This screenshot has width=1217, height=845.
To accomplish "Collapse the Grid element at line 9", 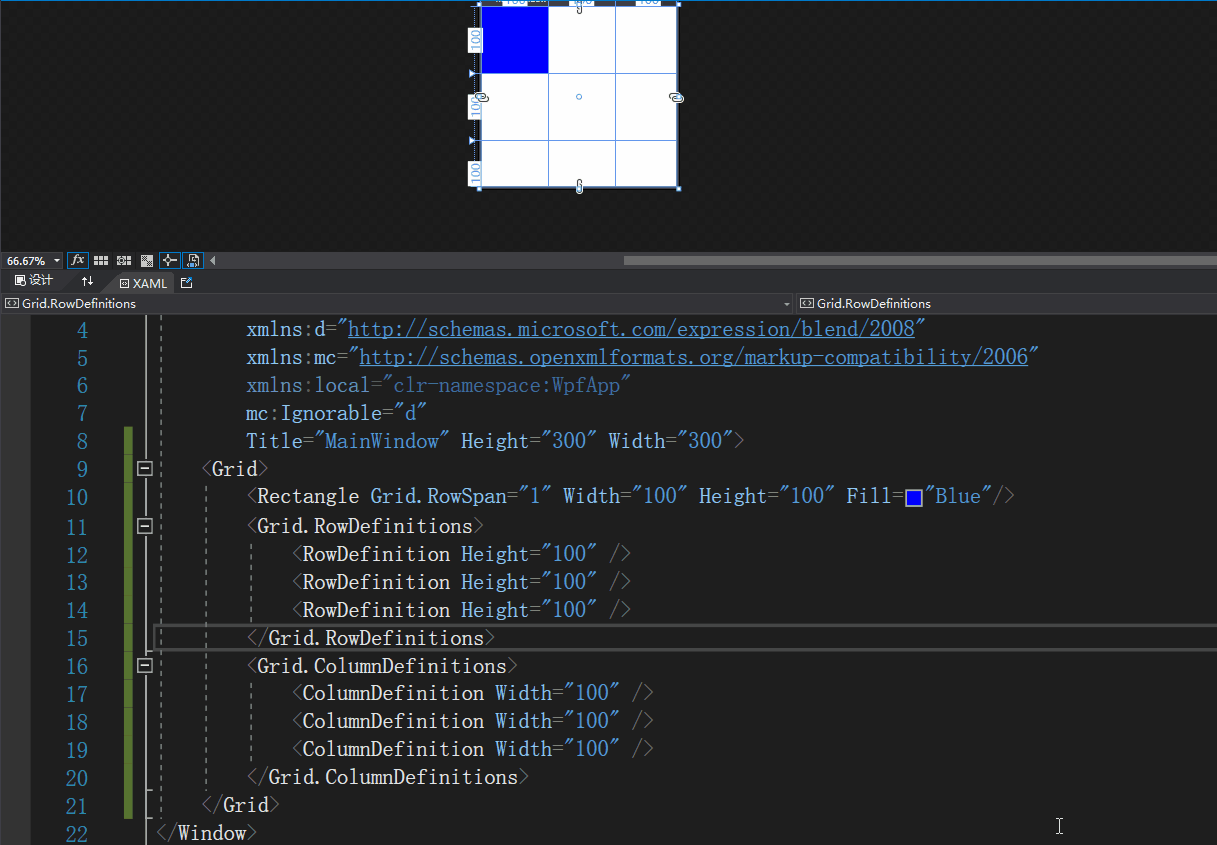I will tap(145, 469).
